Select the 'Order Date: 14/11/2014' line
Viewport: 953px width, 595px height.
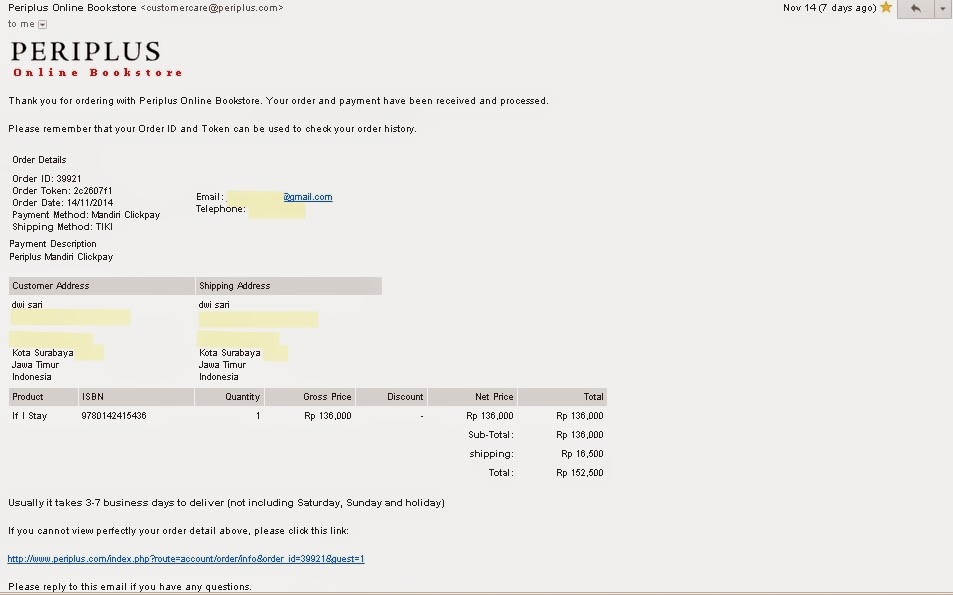63,203
